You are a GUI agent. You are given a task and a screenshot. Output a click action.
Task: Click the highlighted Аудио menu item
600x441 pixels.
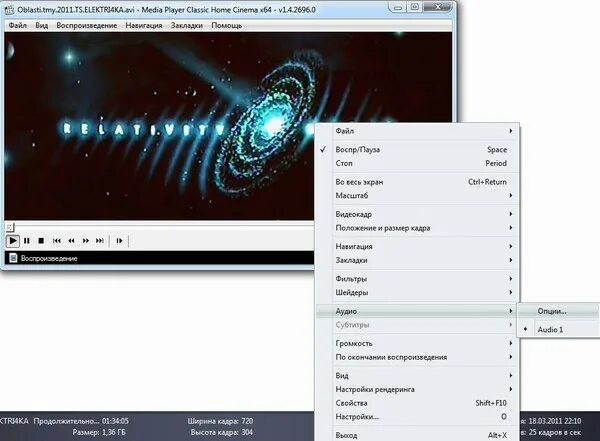417,311
